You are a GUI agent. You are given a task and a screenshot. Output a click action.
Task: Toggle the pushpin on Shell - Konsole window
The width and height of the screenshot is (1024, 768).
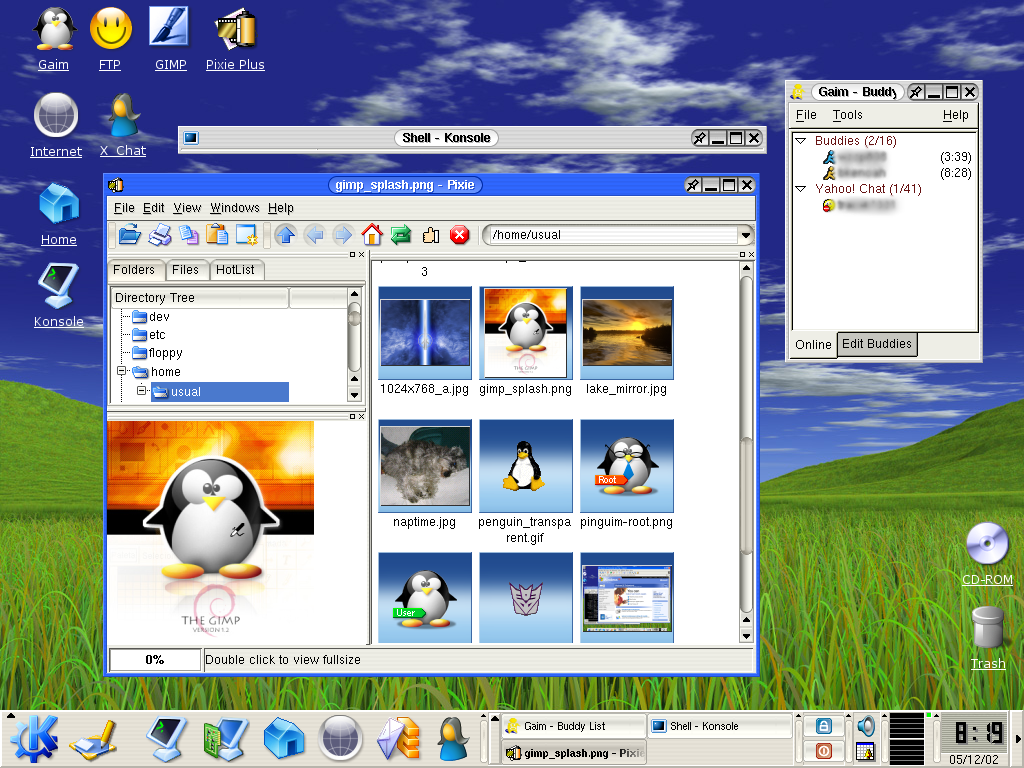699,138
